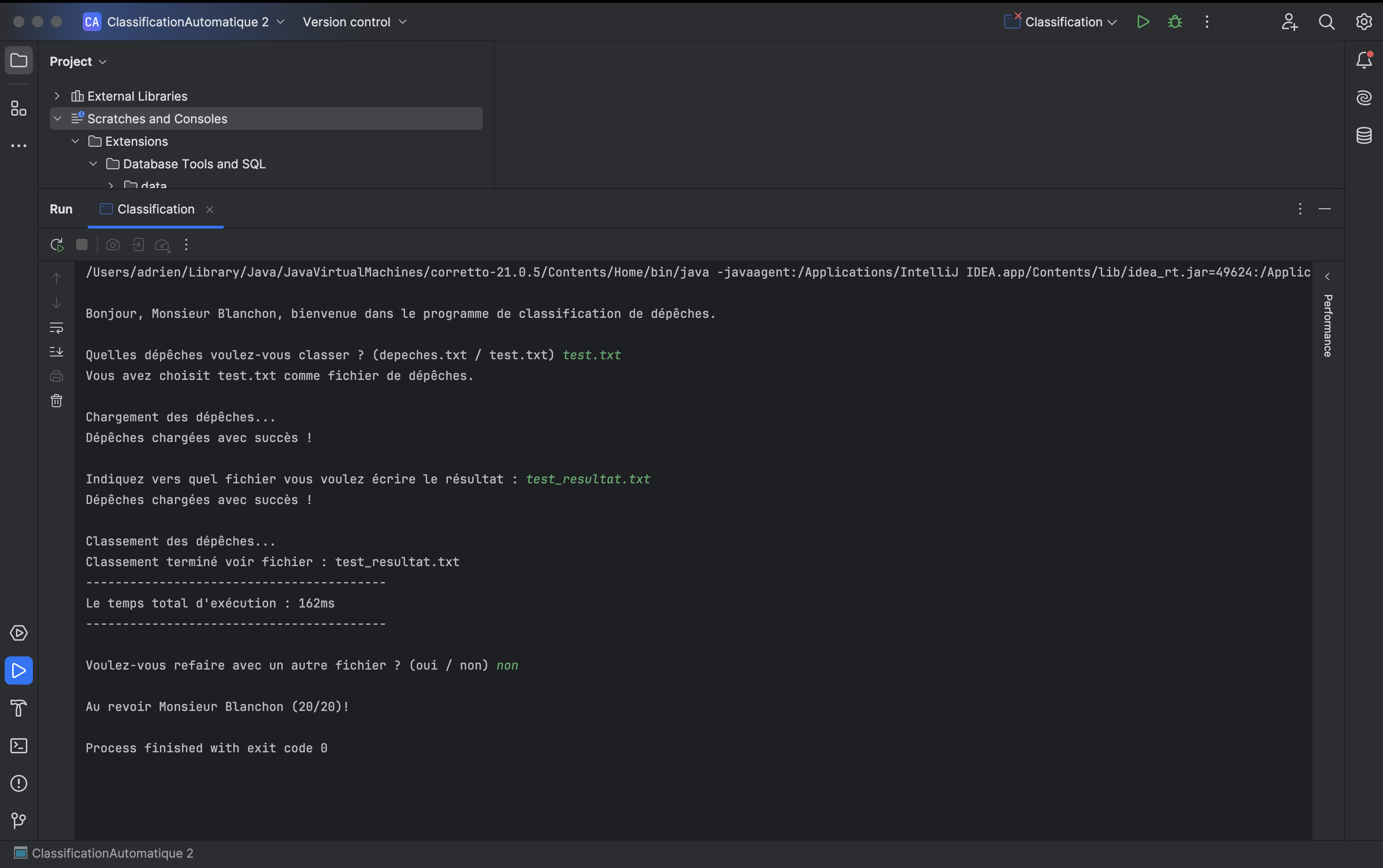Image resolution: width=1383 pixels, height=868 pixels.
Task: Open the Structure tool window icon
Action: pyautogui.click(x=19, y=108)
